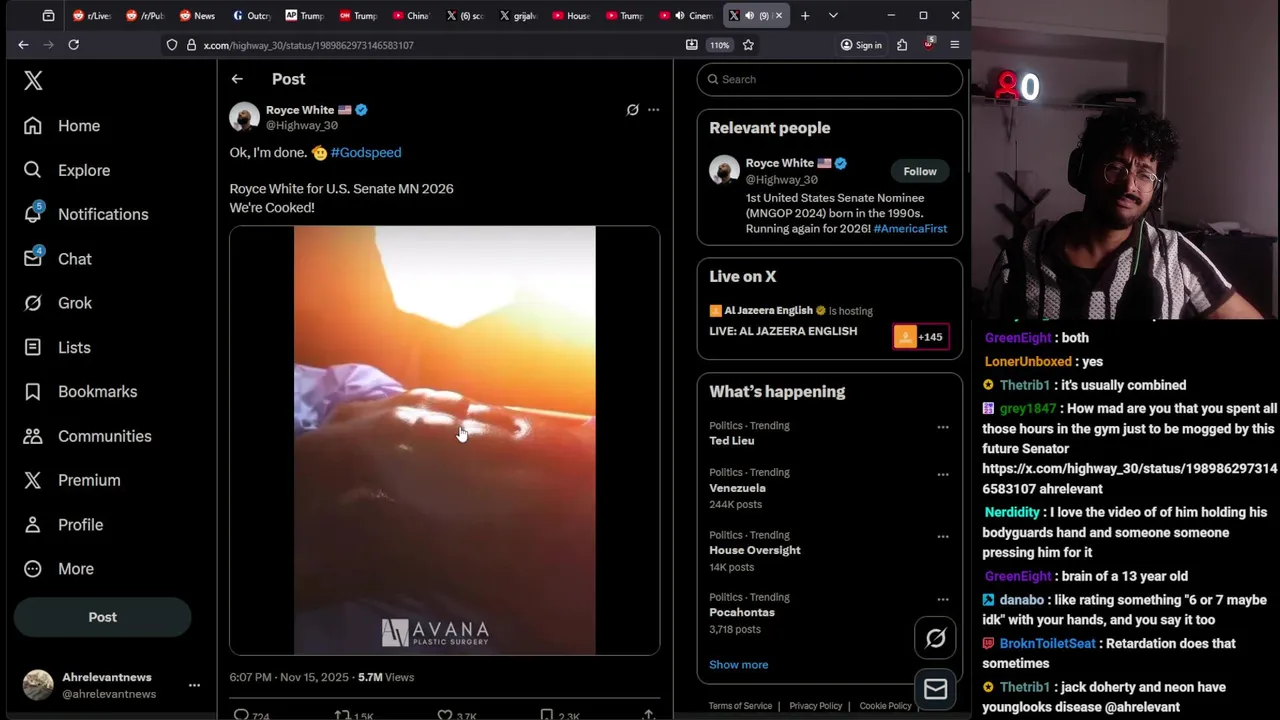Screen dimensions: 1280x720
Task: Open account menu dots beside Ahrelevantnews
Action: pos(194,685)
